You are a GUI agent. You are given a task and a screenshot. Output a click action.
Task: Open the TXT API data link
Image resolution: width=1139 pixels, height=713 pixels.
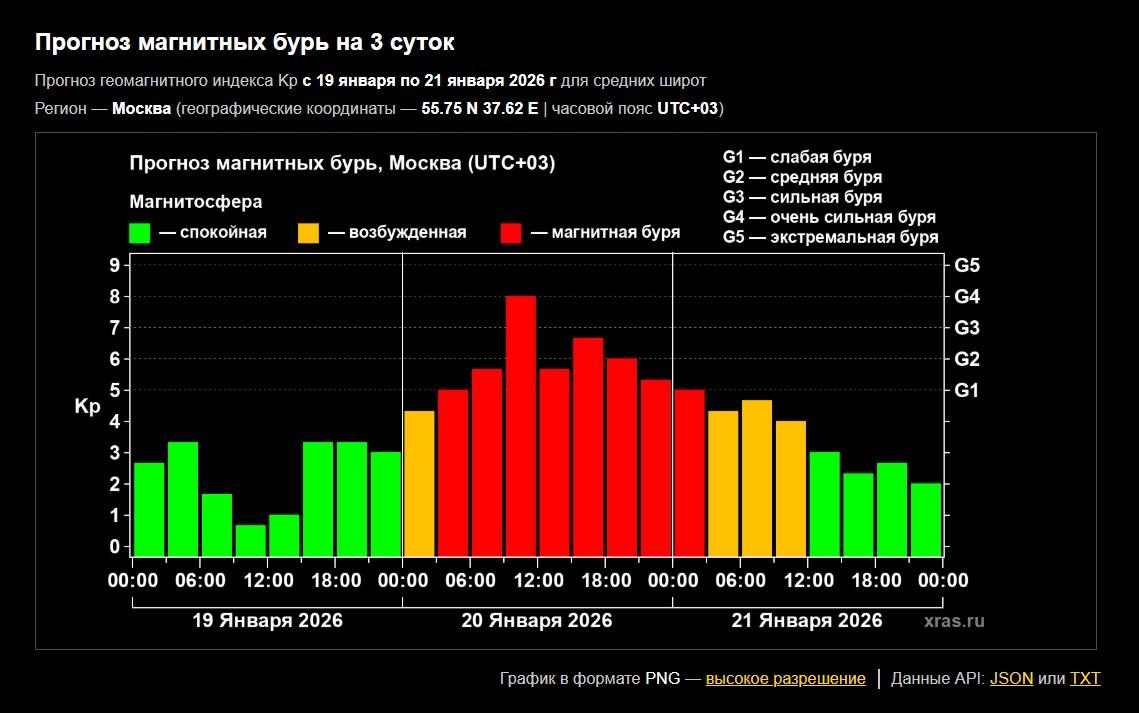coord(1085,678)
